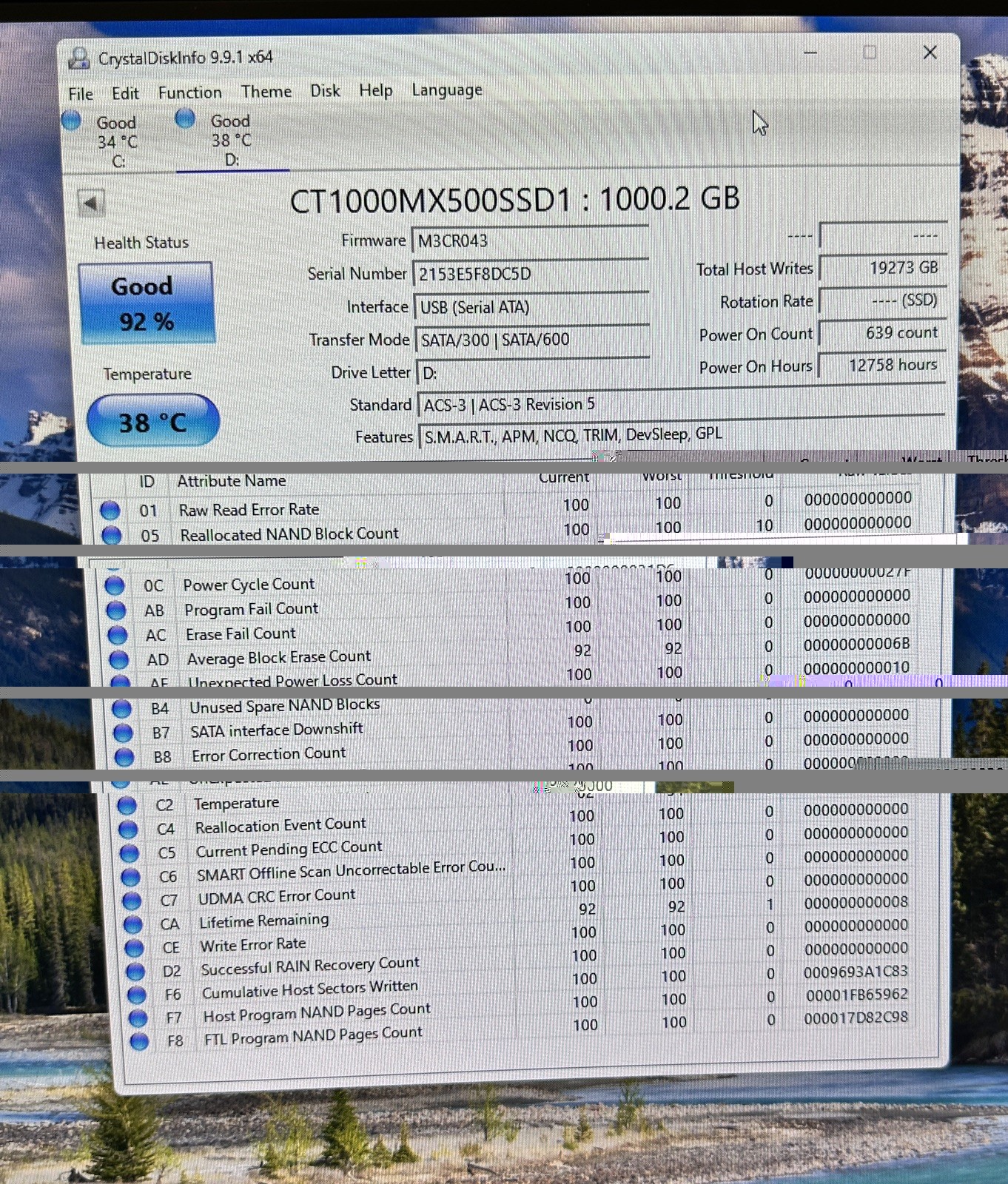Click the ID column header
1008x1184 pixels.
click(x=147, y=482)
